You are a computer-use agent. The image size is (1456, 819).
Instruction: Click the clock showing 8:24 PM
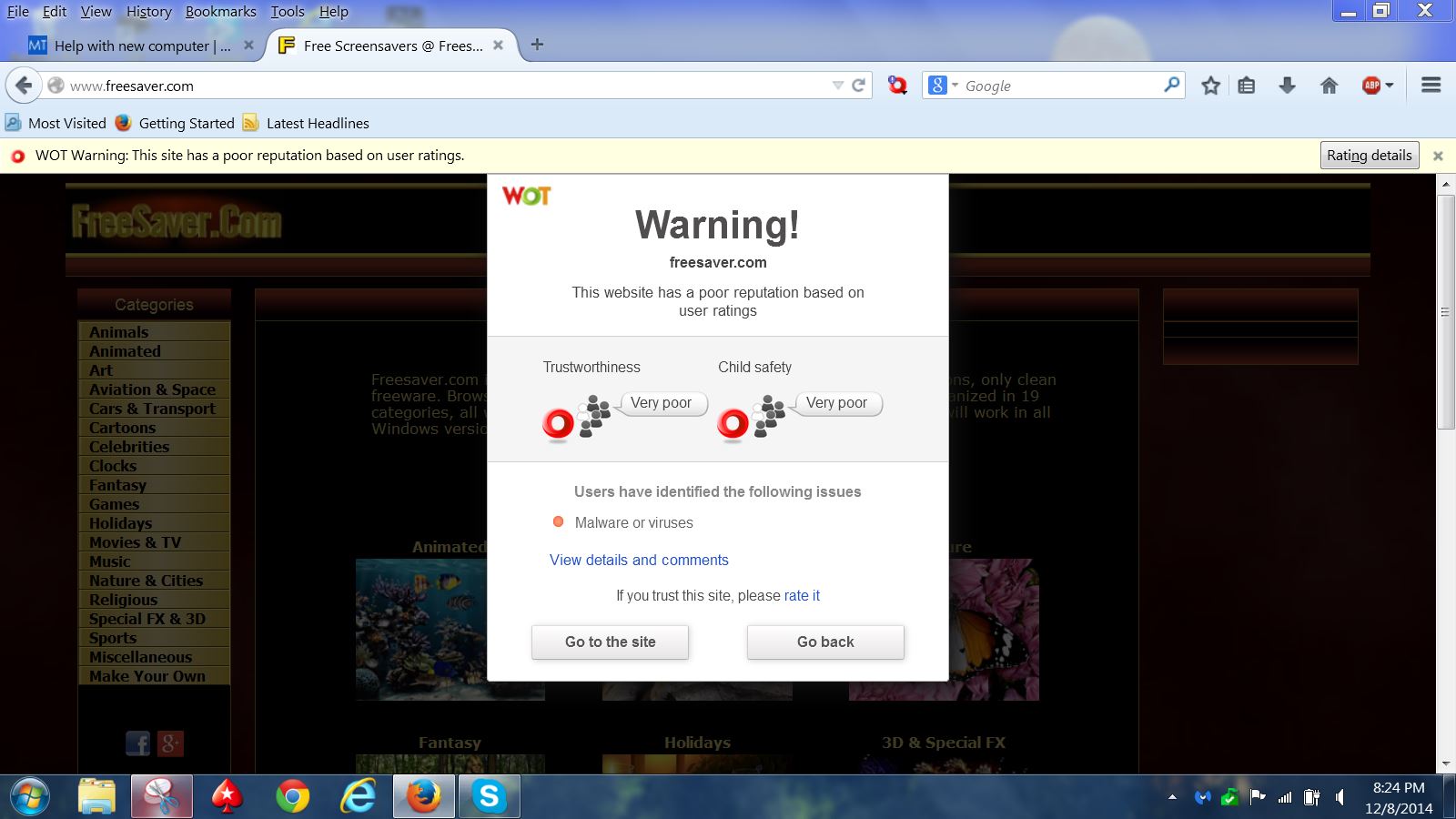(1399, 788)
